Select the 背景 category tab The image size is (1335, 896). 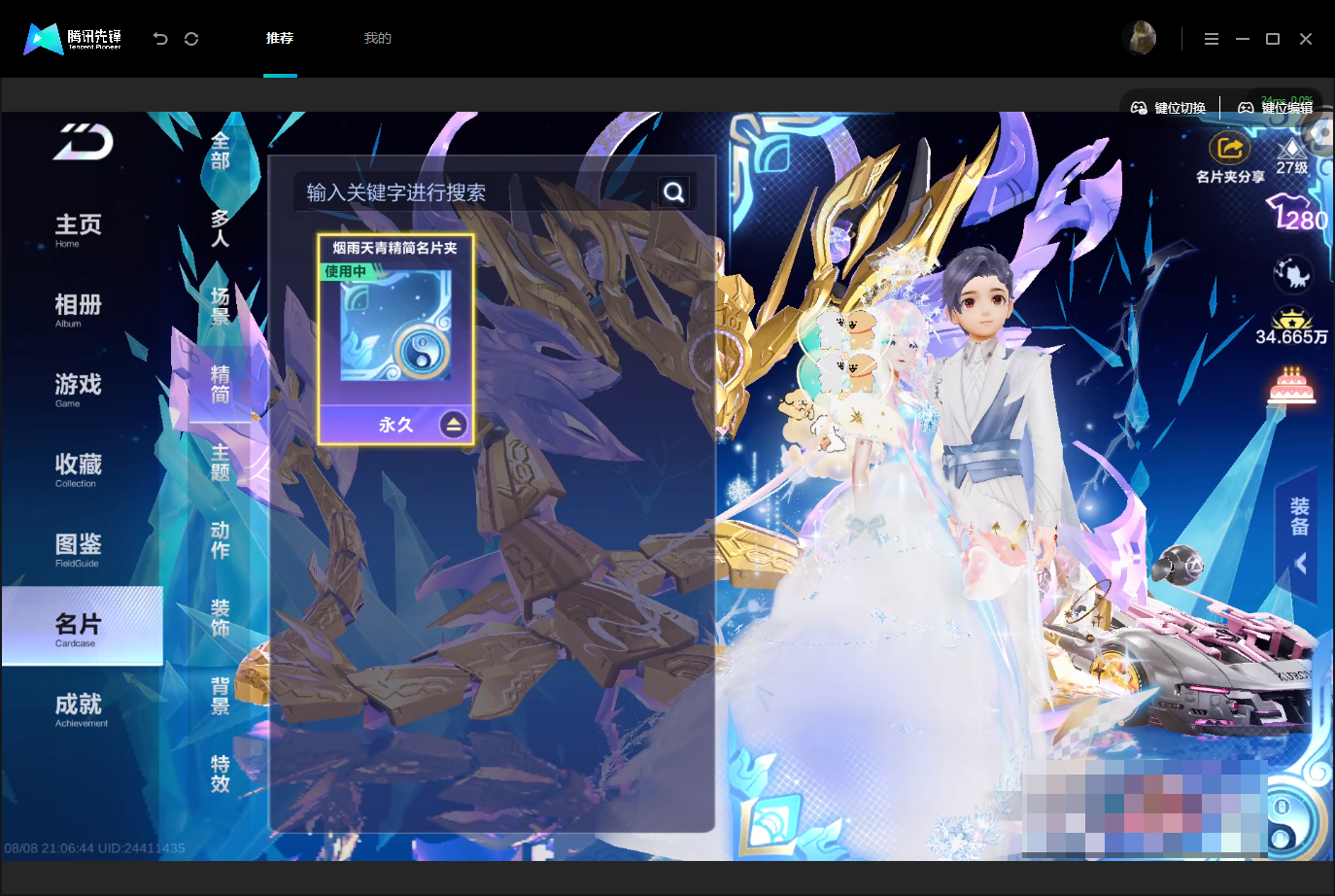pyautogui.click(x=221, y=696)
